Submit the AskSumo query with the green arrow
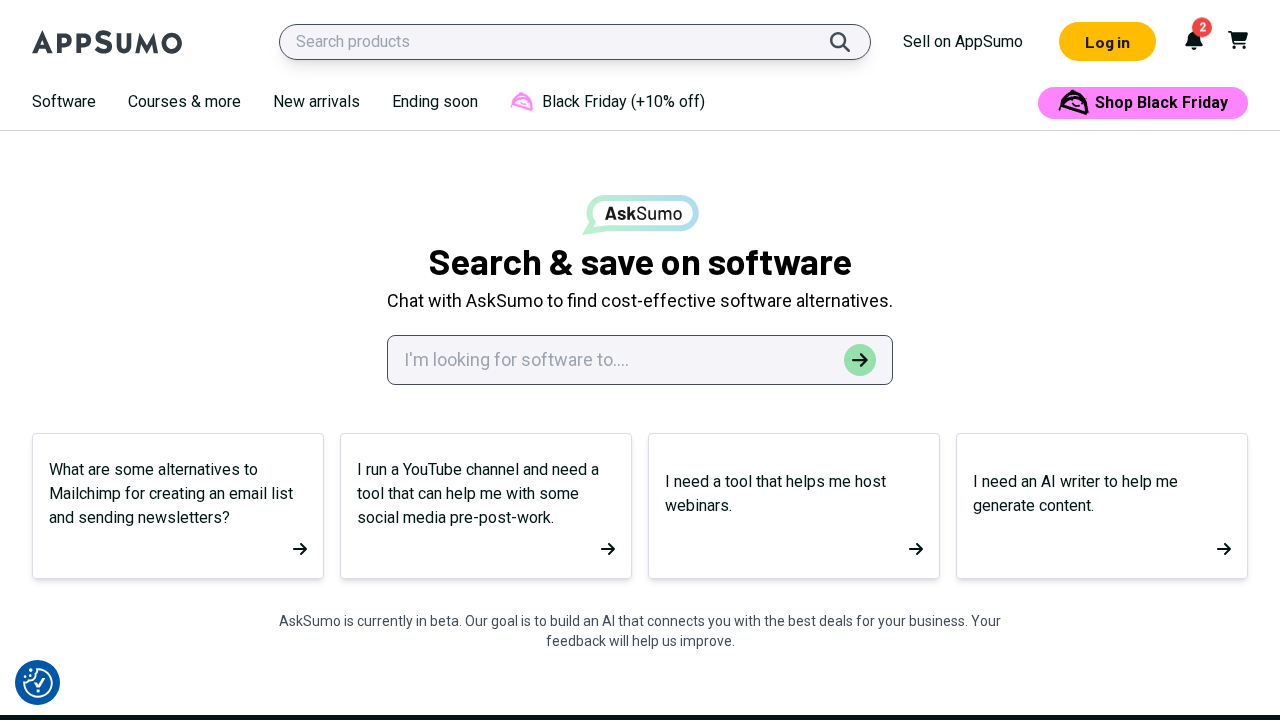Viewport: 1280px width, 720px height. coord(859,359)
